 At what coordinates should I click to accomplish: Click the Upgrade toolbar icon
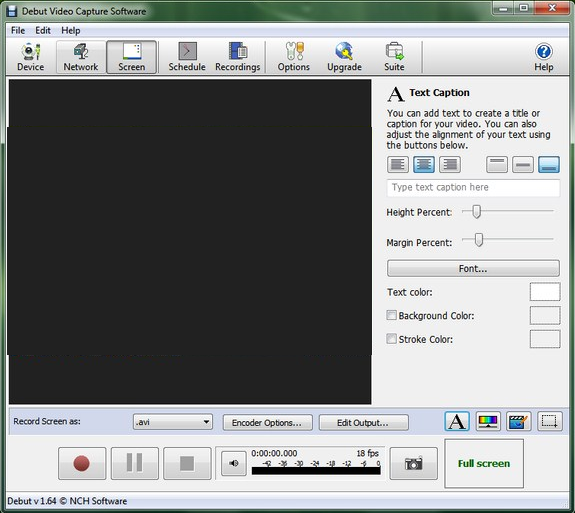click(x=344, y=57)
